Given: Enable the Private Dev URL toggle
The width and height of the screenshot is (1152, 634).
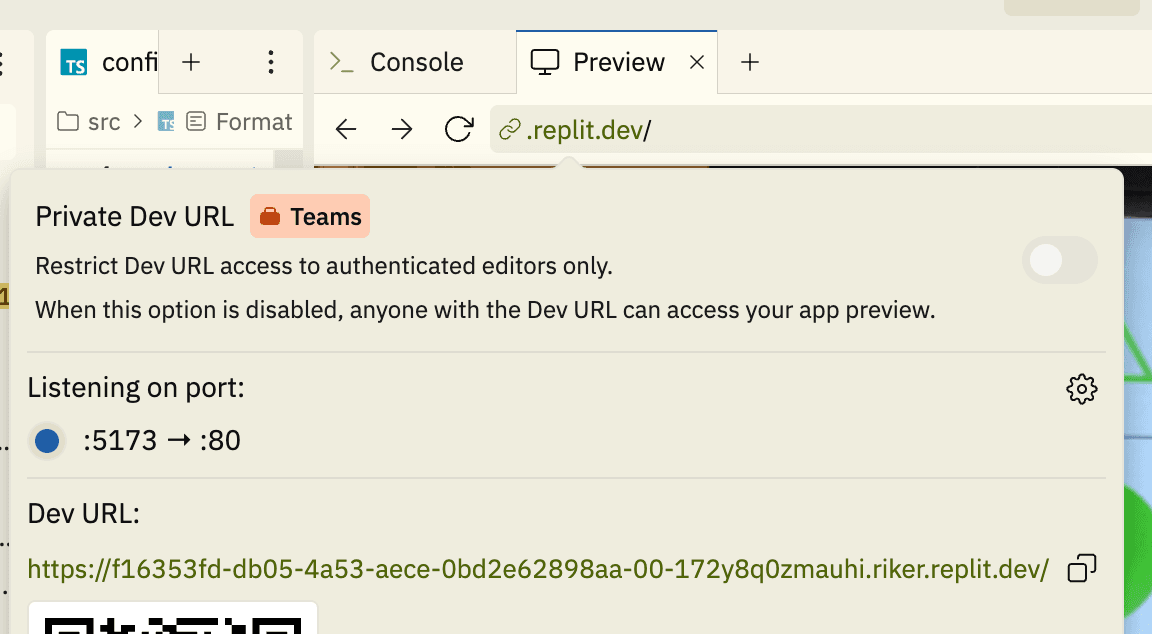Looking at the screenshot, I should (1059, 260).
